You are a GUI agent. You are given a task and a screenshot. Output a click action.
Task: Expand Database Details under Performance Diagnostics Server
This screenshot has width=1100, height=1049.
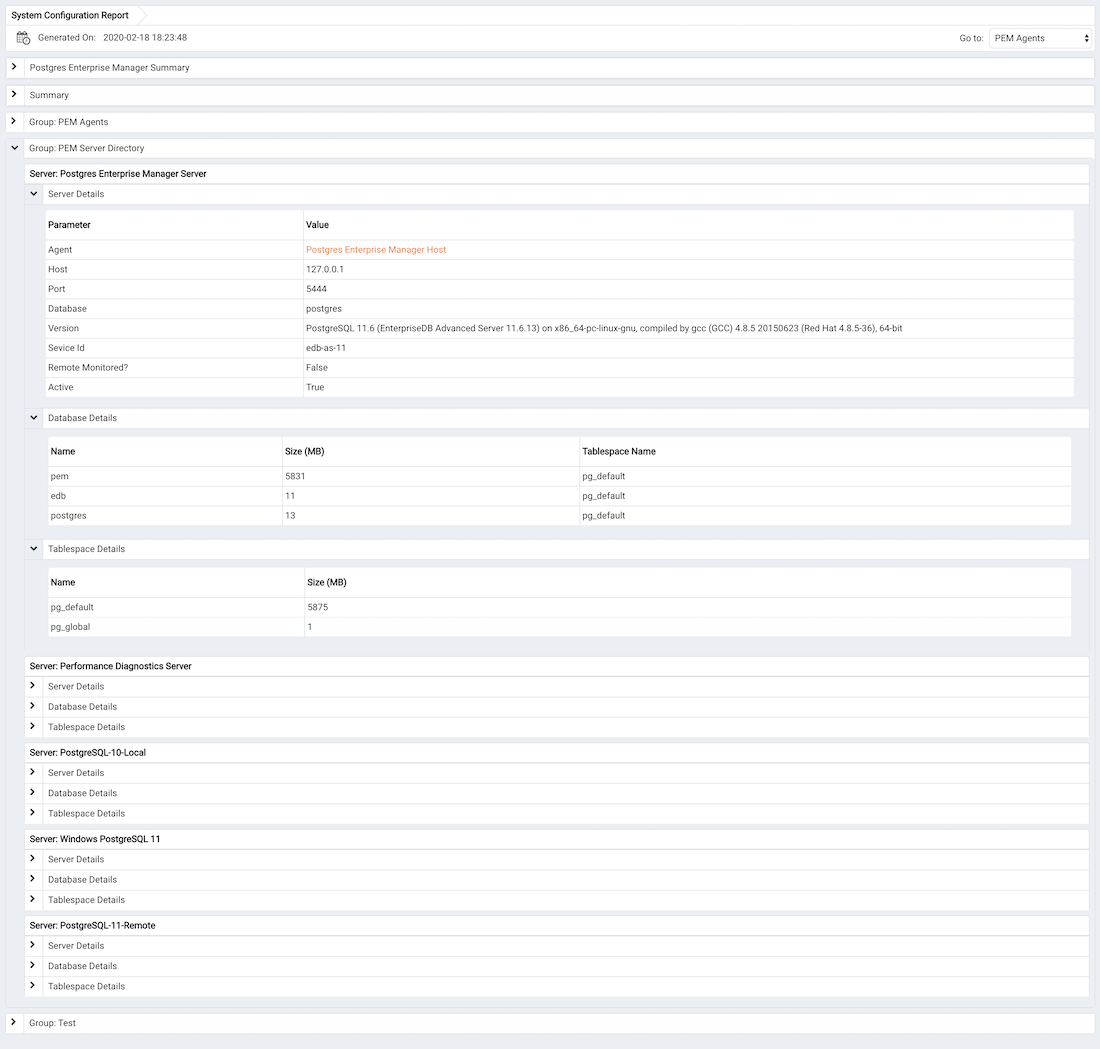32,706
